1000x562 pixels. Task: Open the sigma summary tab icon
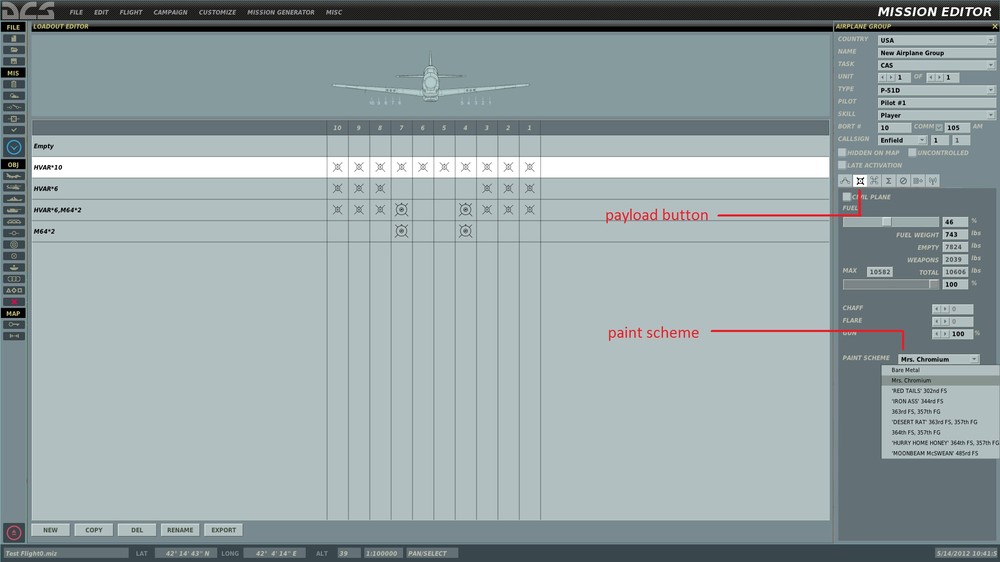[x=888, y=181]
